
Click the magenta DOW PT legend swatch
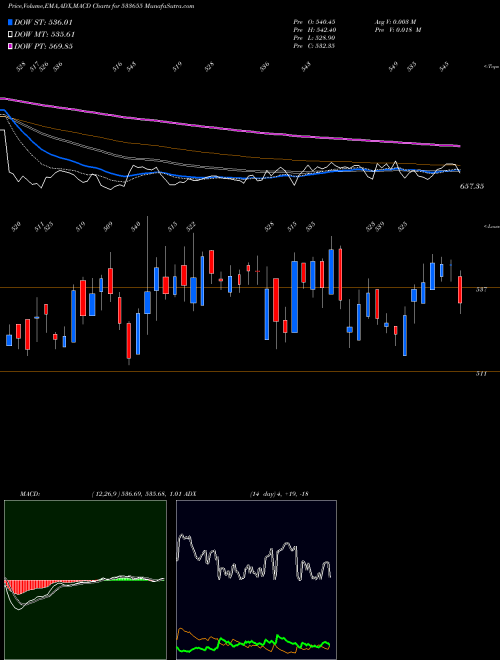[10, 46]
